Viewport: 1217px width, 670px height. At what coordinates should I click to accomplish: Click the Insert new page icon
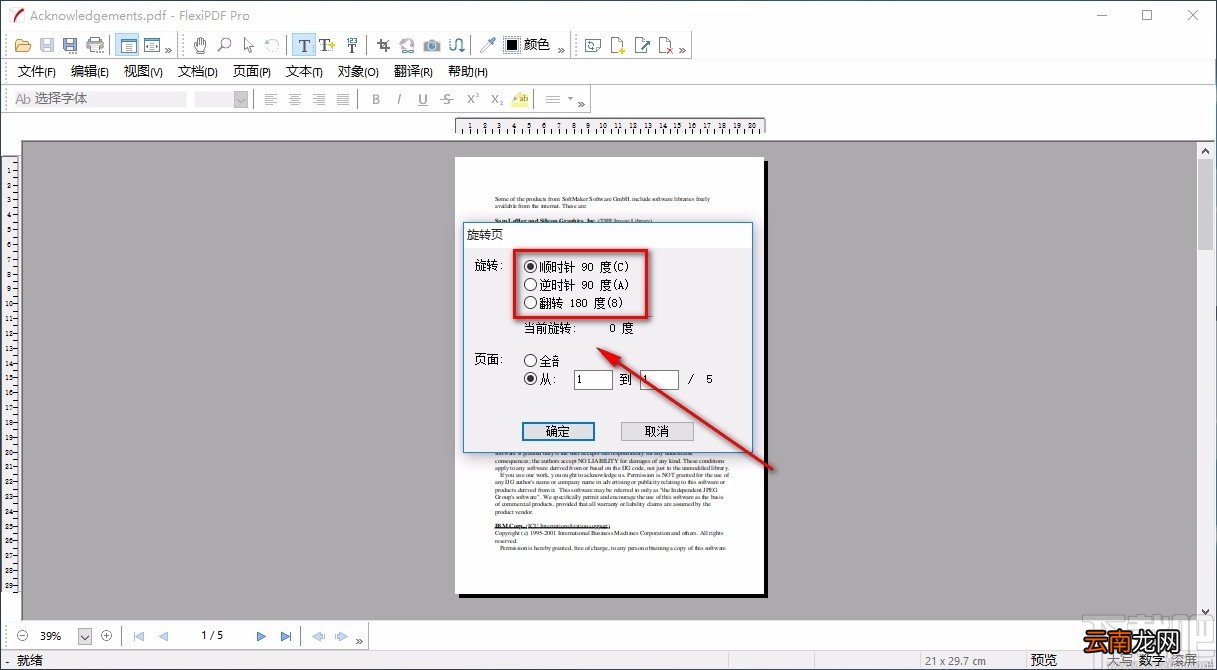pyautogui.click(x=618, y=45)
